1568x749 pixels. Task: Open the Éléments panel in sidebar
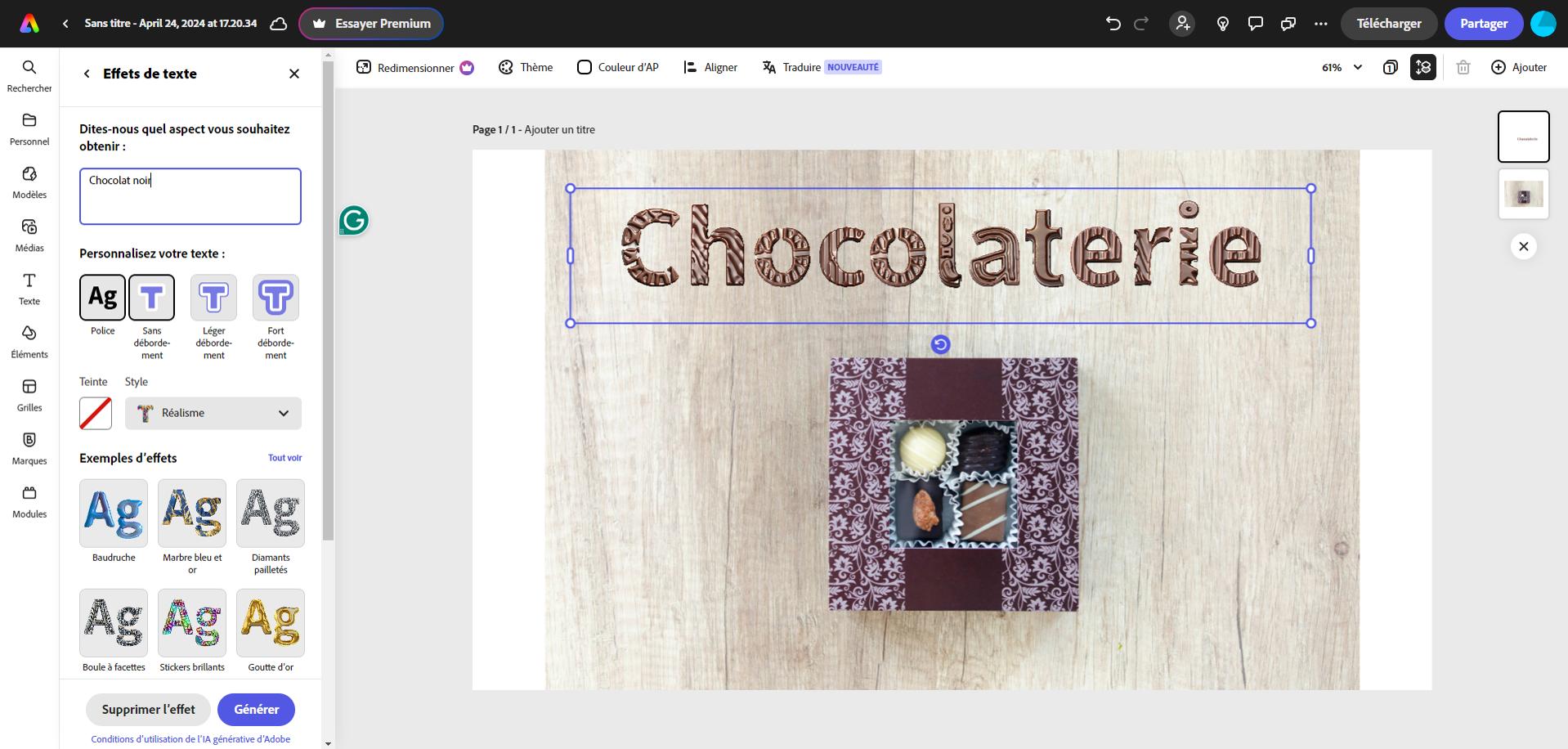point(29,341)
